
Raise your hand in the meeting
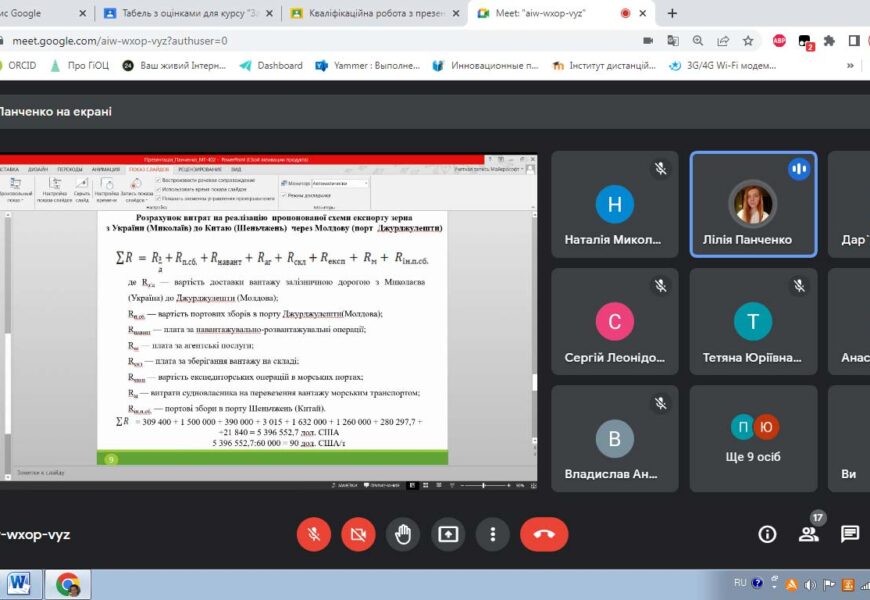tap(403, 534)
